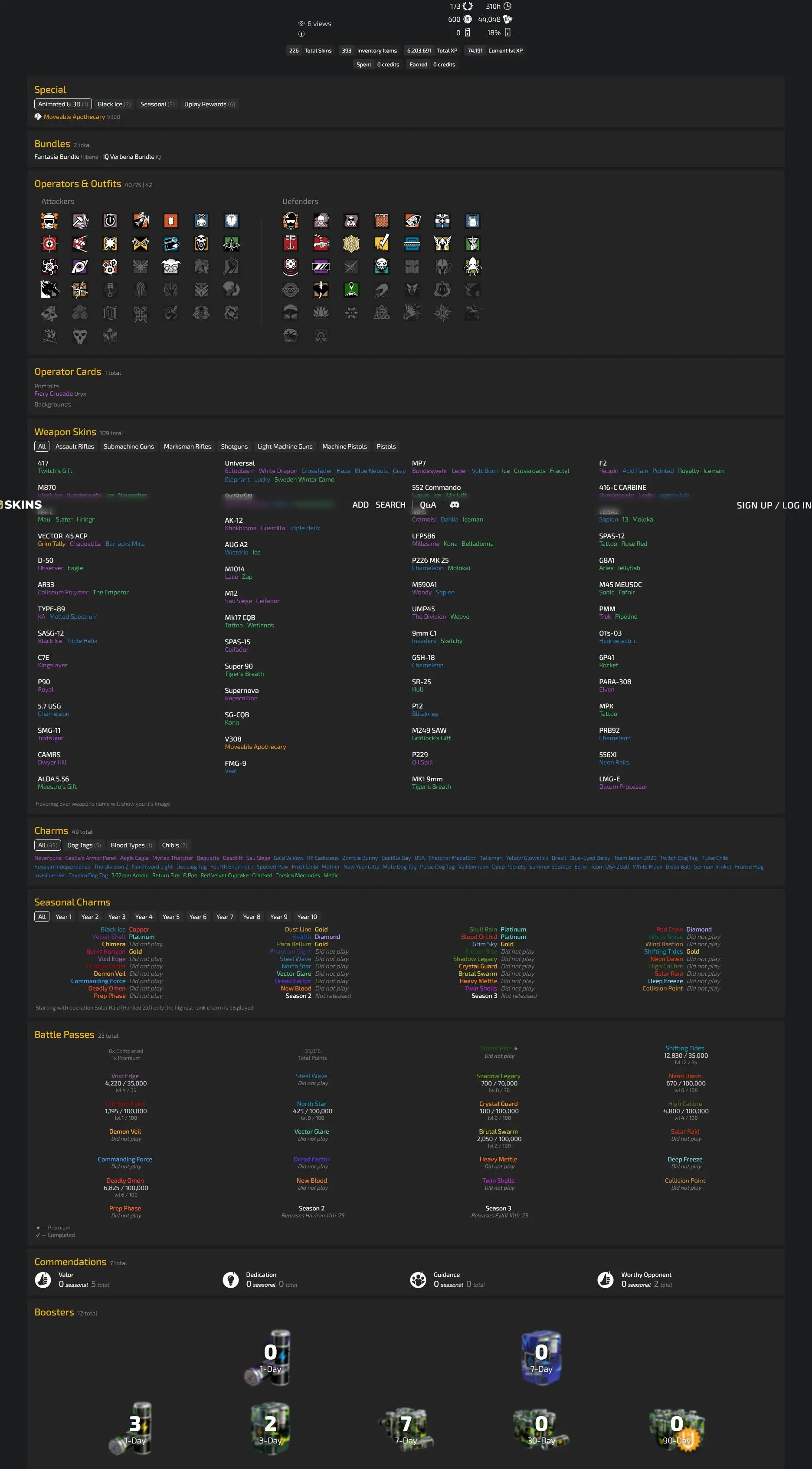Click the laurel icon next to 173

468,6
